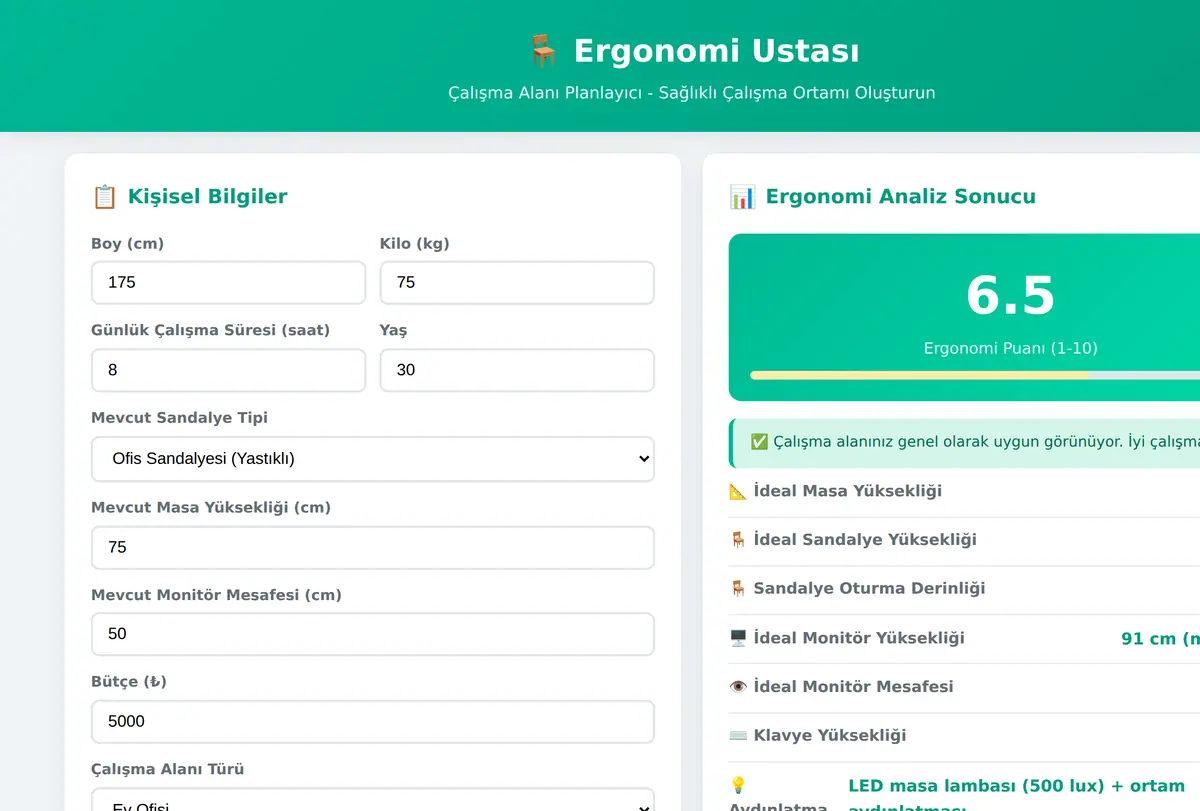1200x811 pixels.
Task: Click the ruler icon next to İdeal Masa Yüksekliği
Action: [x=738, y=491]
